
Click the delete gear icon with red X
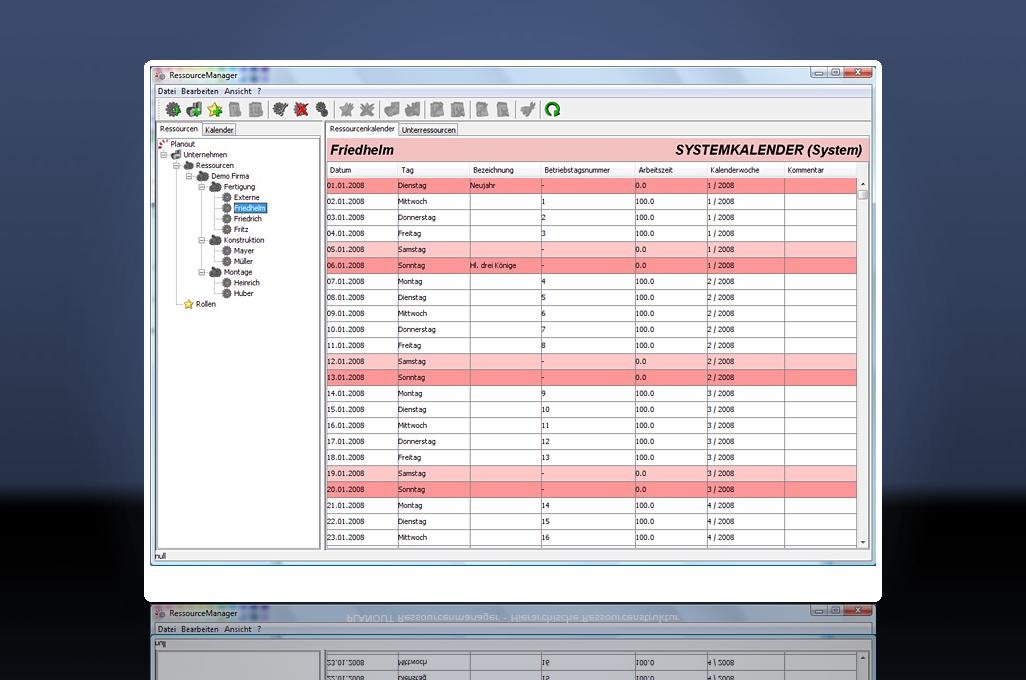[x=301, y=109]
